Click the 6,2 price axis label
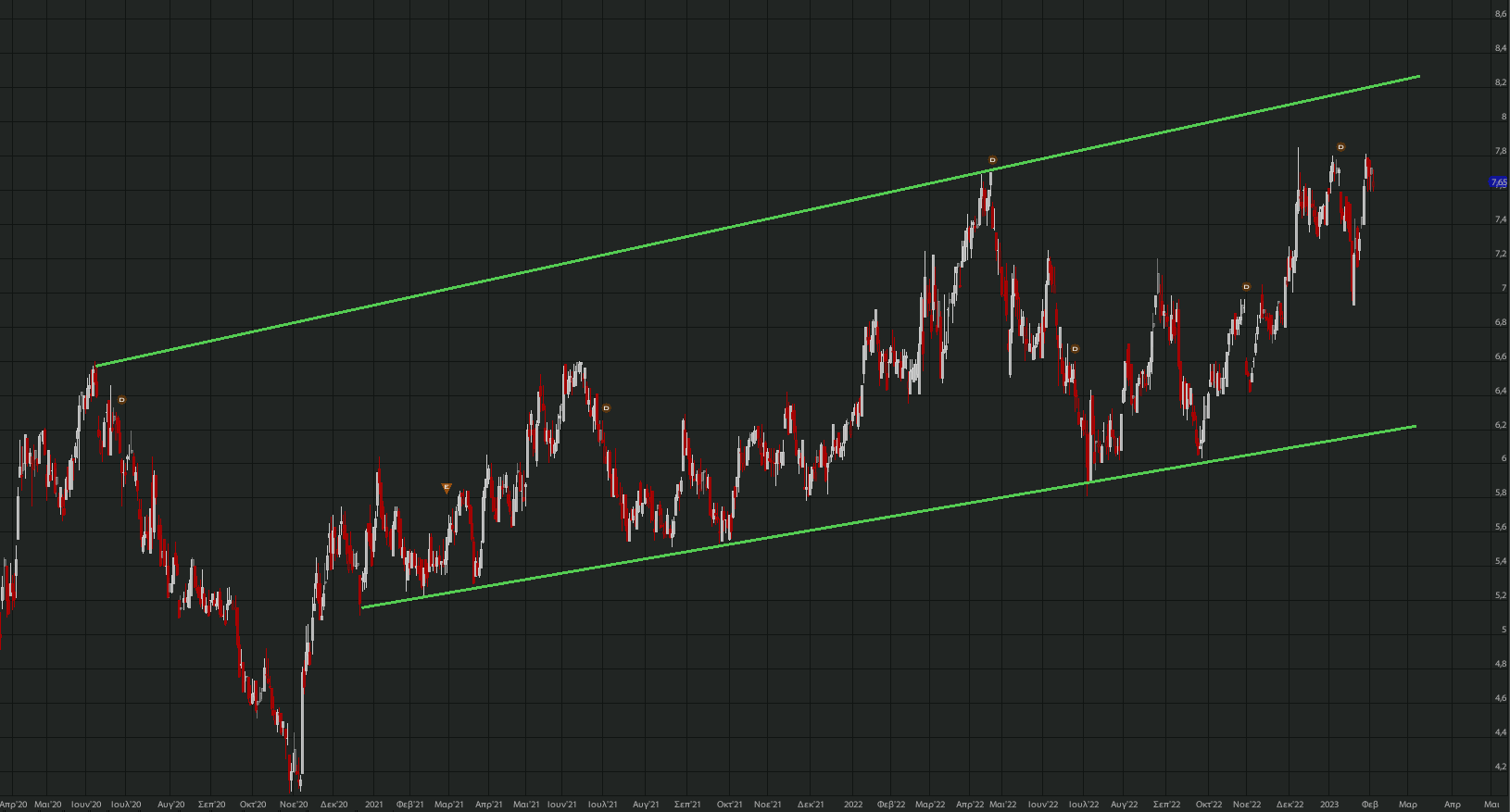The width and height of the screenshot is (1510, 812). coord(1500,425)
